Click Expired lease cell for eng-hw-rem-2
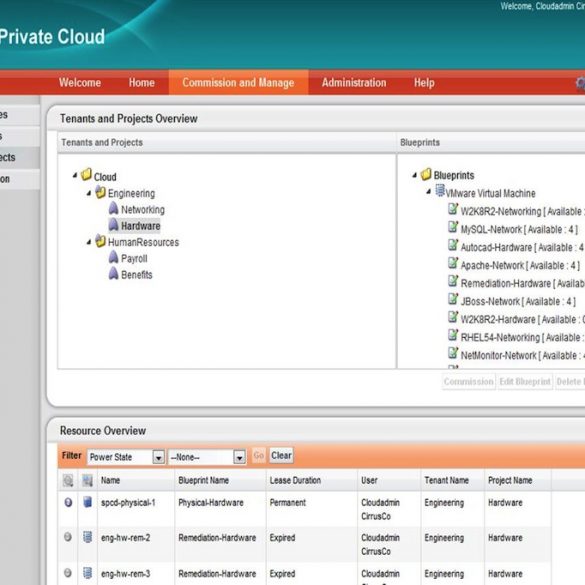 click(x=282, y=538)
